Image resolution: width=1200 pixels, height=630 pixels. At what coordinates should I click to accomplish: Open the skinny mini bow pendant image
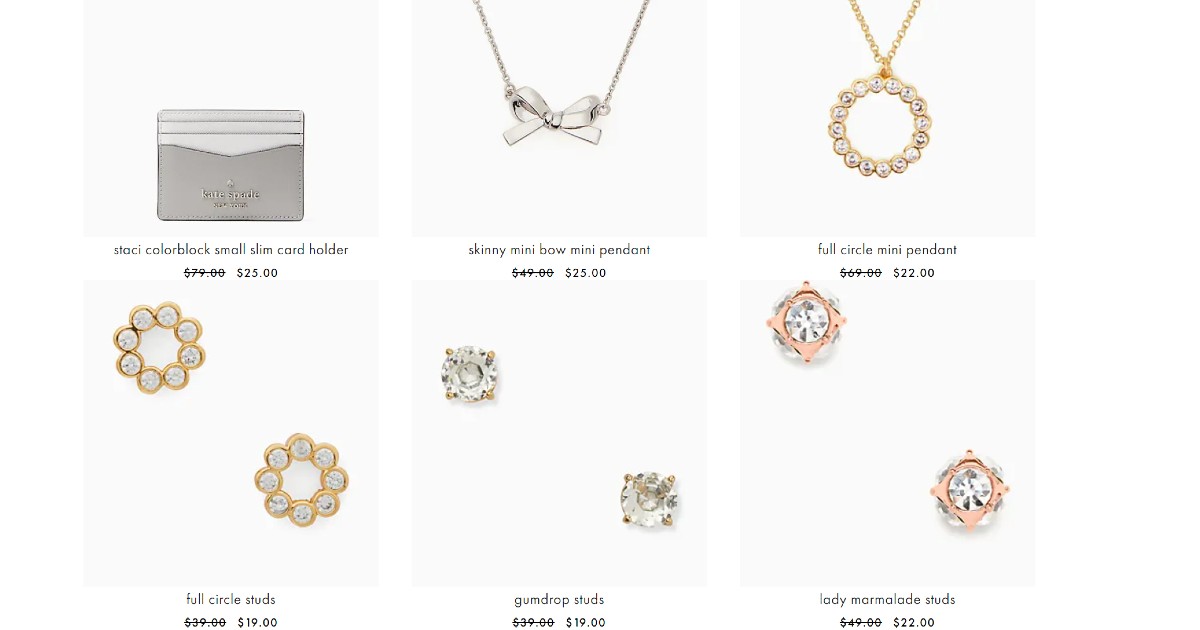click(559, 118)
